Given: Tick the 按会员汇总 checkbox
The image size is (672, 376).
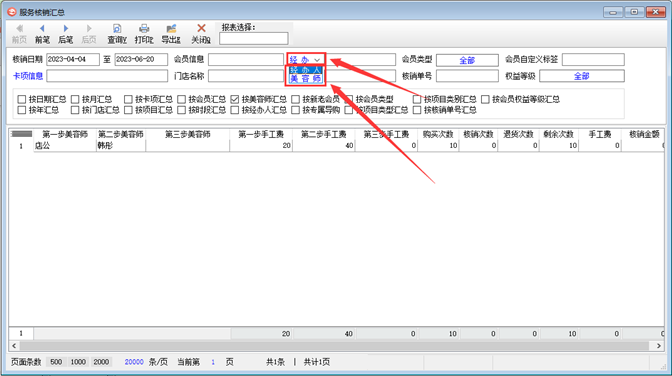Looking at the screenshot, I should [x=181, y=99].
